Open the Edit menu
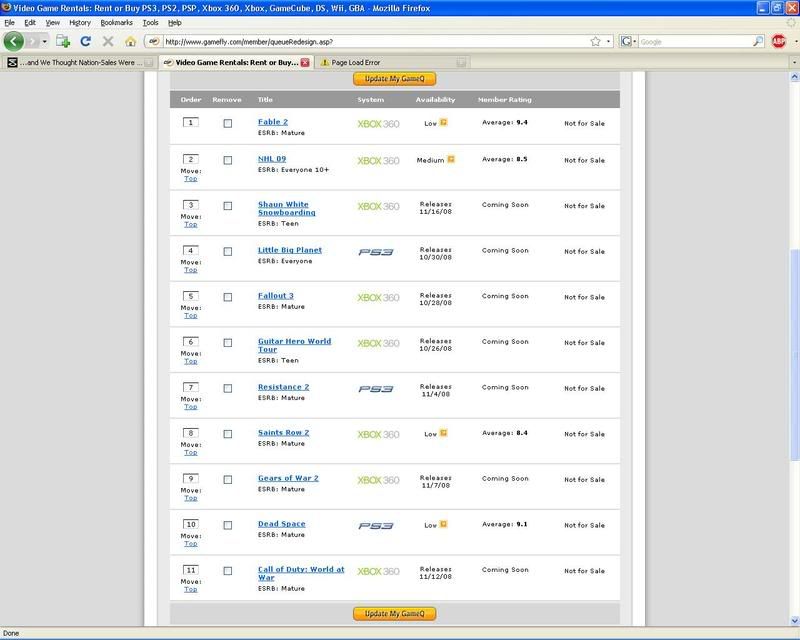This screenshot has height=640, width=800. click(x=30, y=22)
